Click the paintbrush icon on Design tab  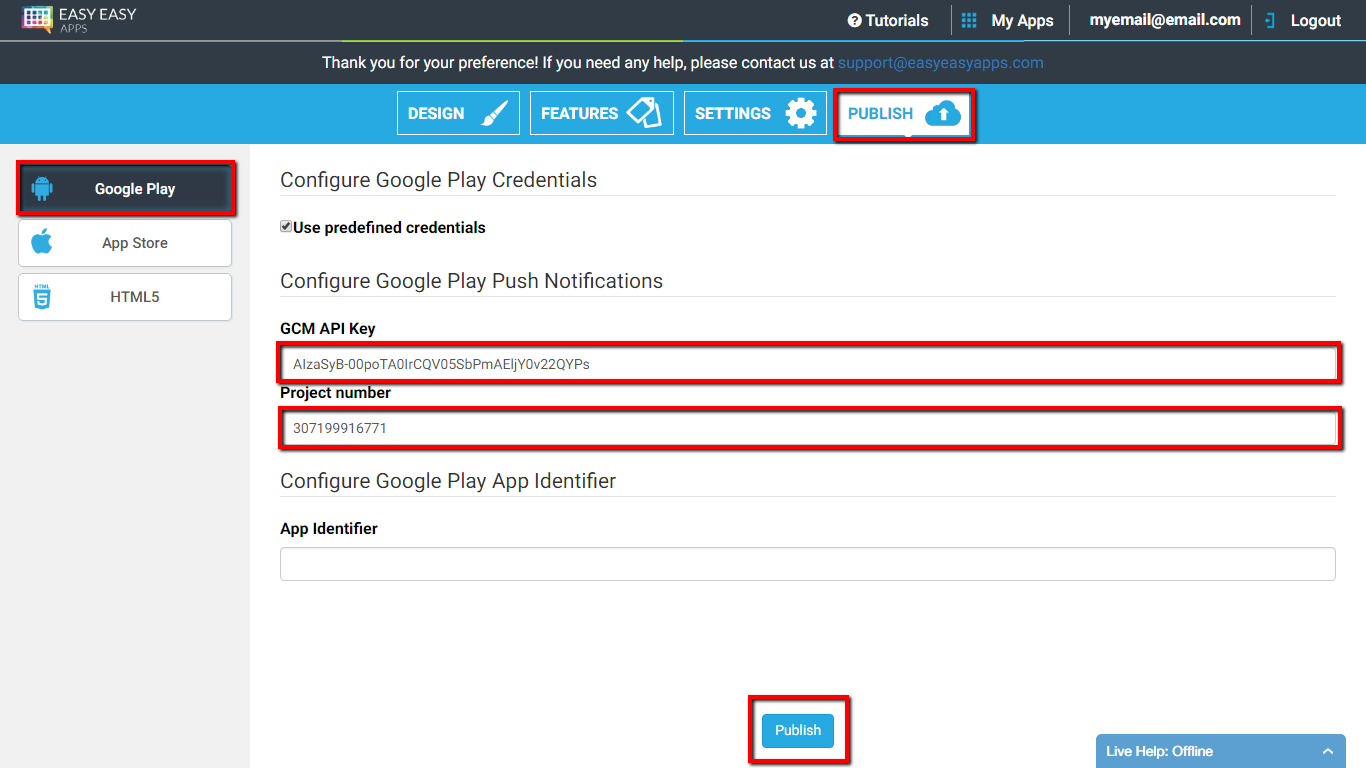(x=494, y=113)
